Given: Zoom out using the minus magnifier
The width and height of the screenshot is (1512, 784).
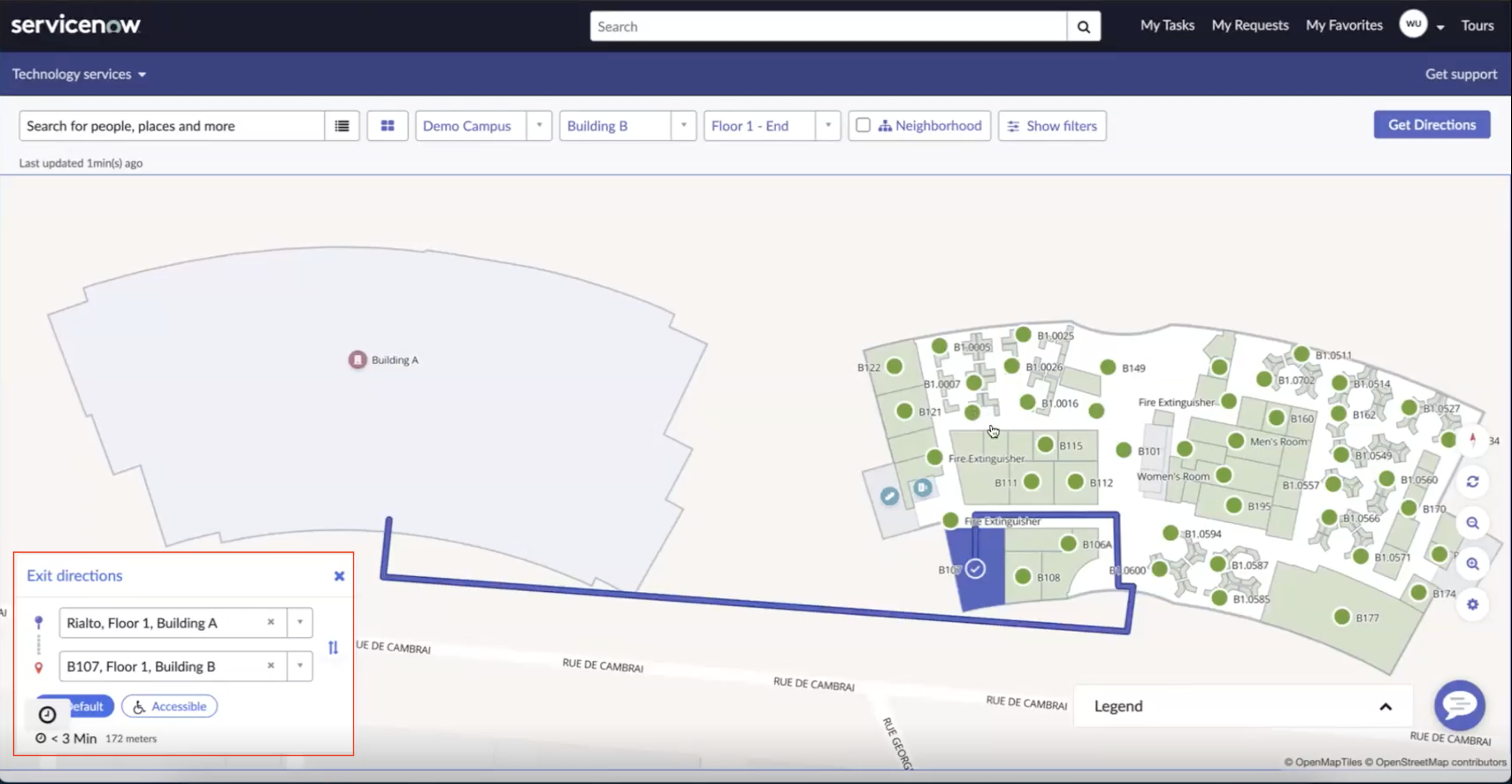Looking at the screenshot, I should pos(1472,523).
